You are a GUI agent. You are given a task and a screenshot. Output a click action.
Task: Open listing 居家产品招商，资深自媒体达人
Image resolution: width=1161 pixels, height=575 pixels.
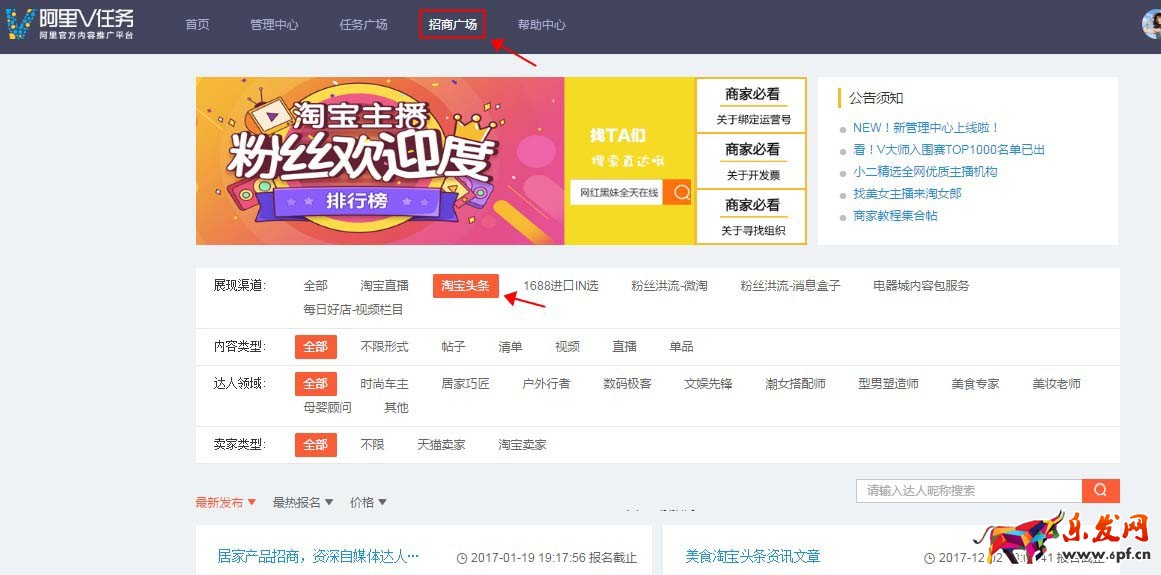[x=318, y=556]
